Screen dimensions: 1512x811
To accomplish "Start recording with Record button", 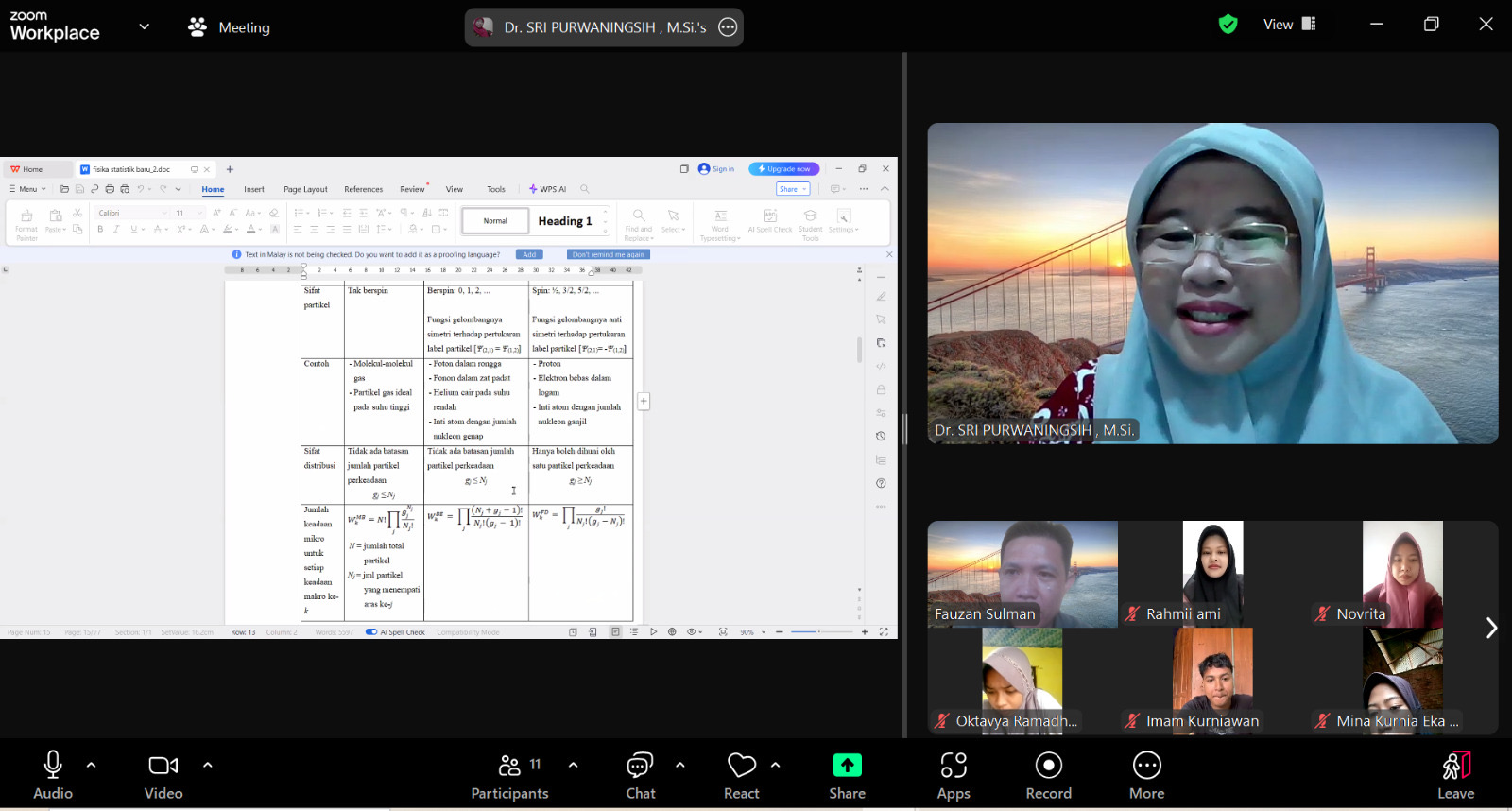I will pyautogui.click(x=1048, y=774).
